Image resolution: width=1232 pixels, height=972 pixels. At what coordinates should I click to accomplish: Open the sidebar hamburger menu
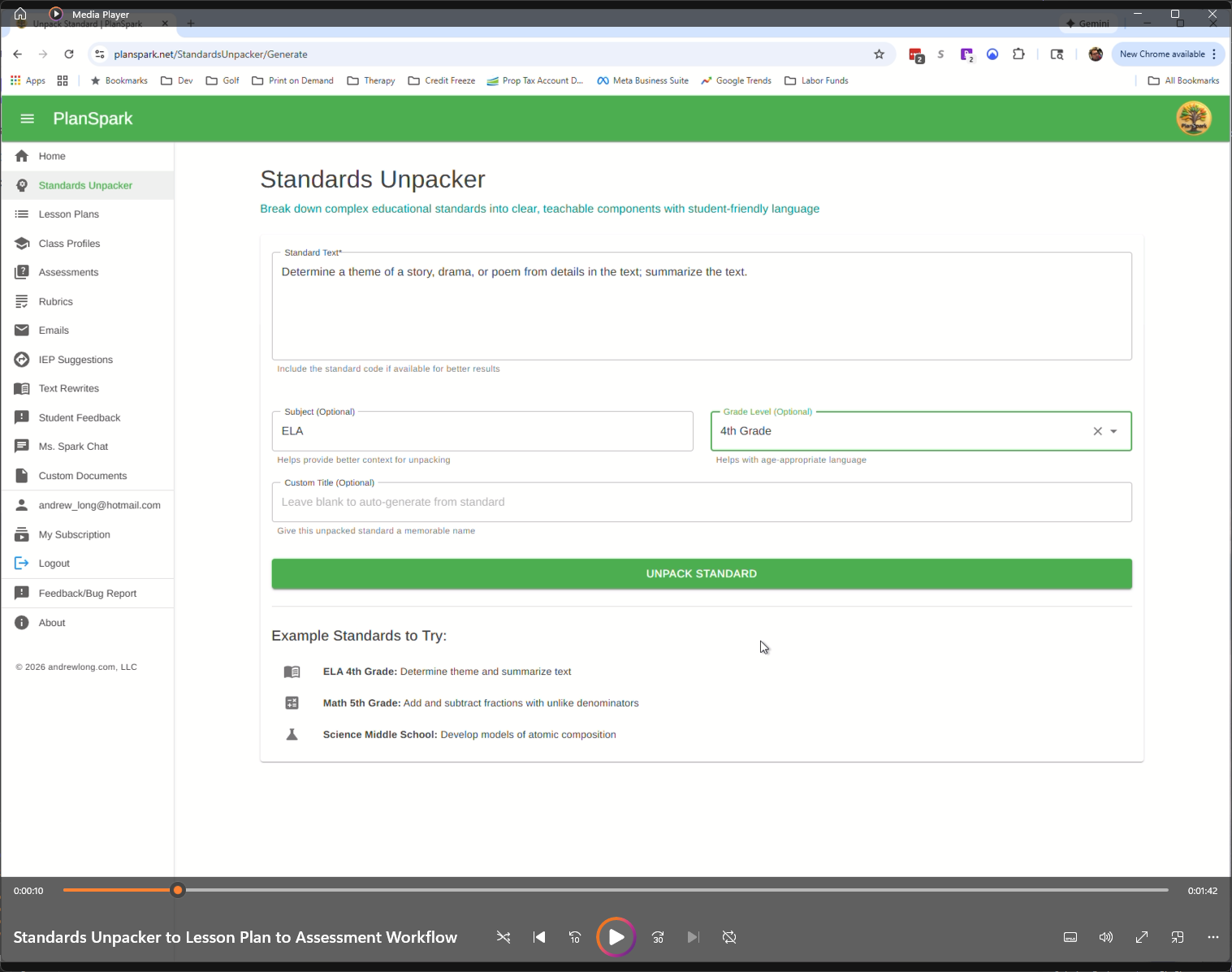(x=27, y=119)
